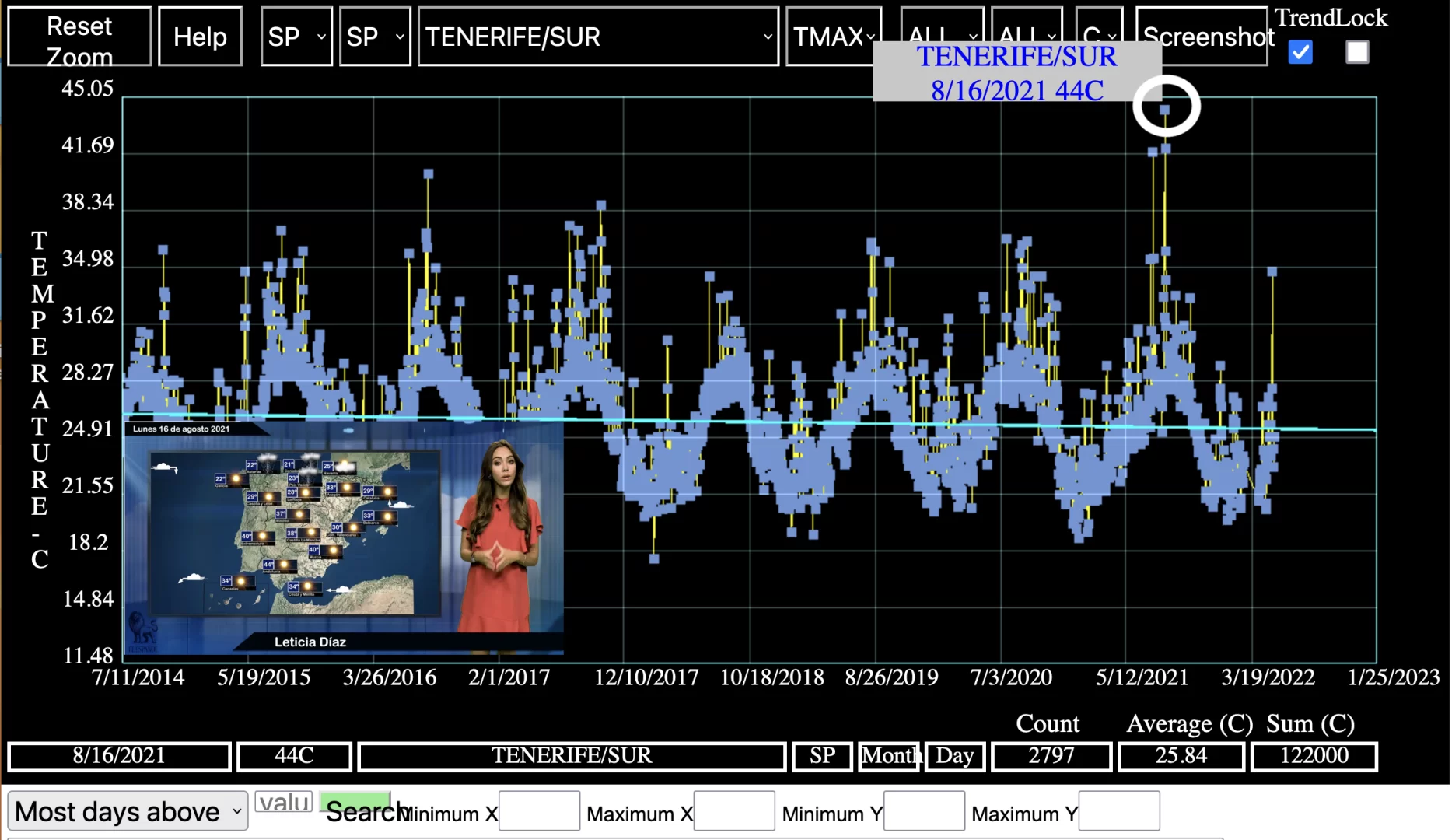Expand the first SP country dropdown

click(296, 37)
